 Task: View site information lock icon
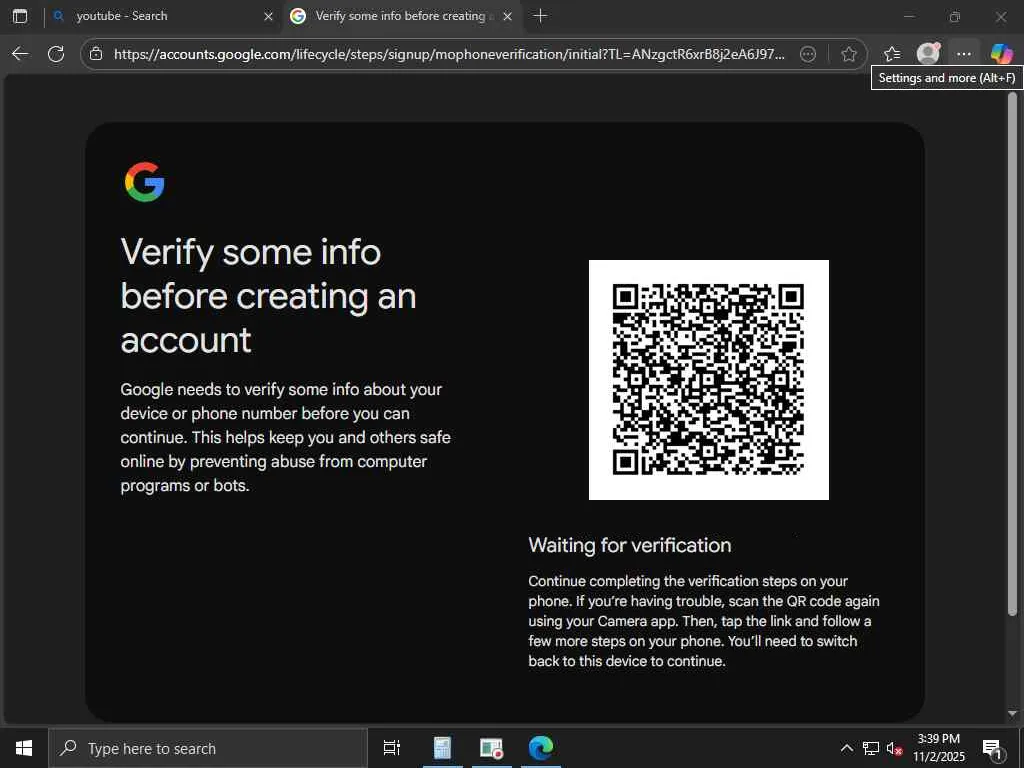[96, 54]
